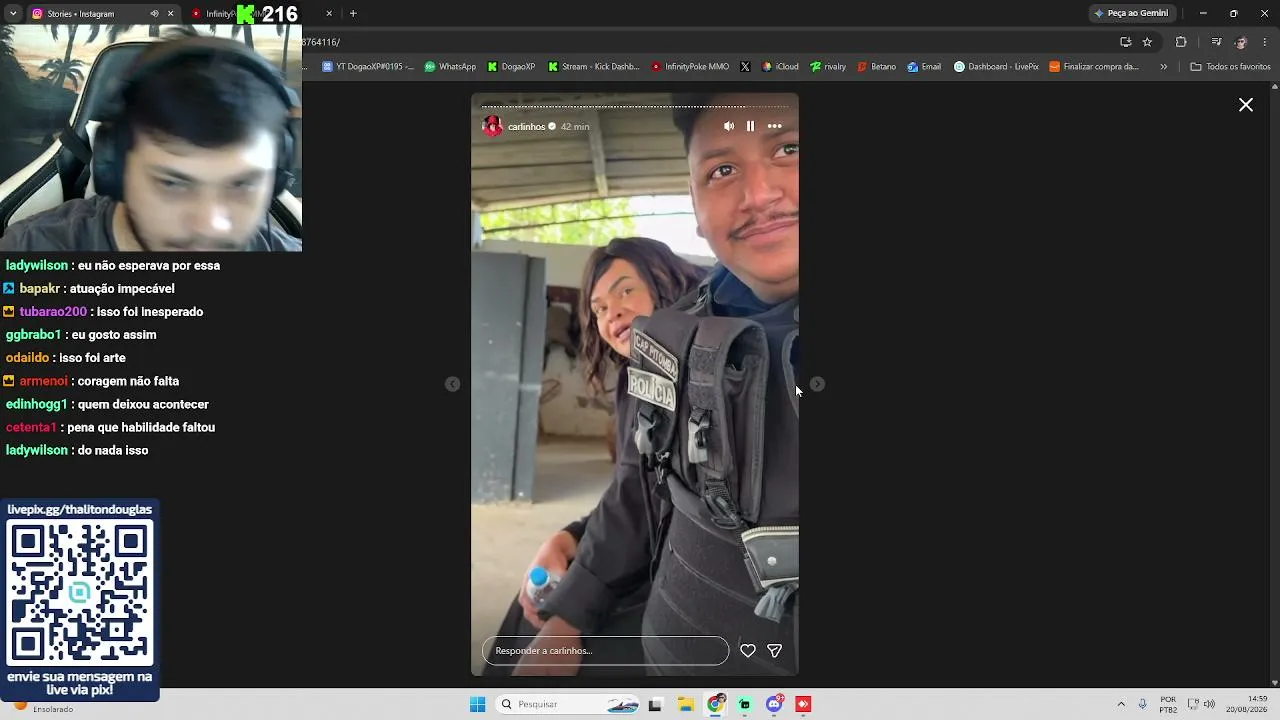Share the story via the send icon
Screen dimensions: 1280x720
coord(774,651)
